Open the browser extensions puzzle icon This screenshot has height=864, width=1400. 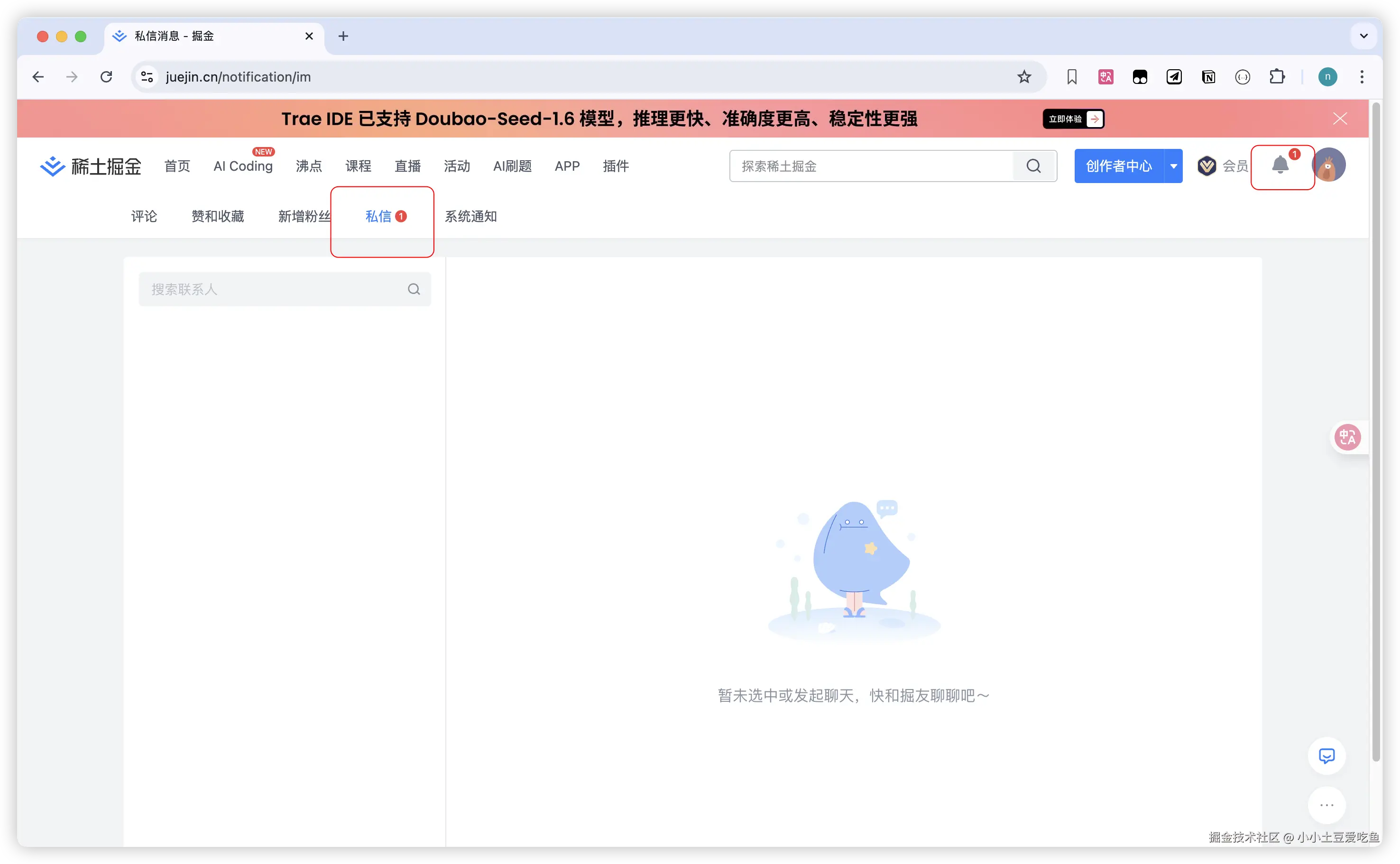[x=1278, y=76]
